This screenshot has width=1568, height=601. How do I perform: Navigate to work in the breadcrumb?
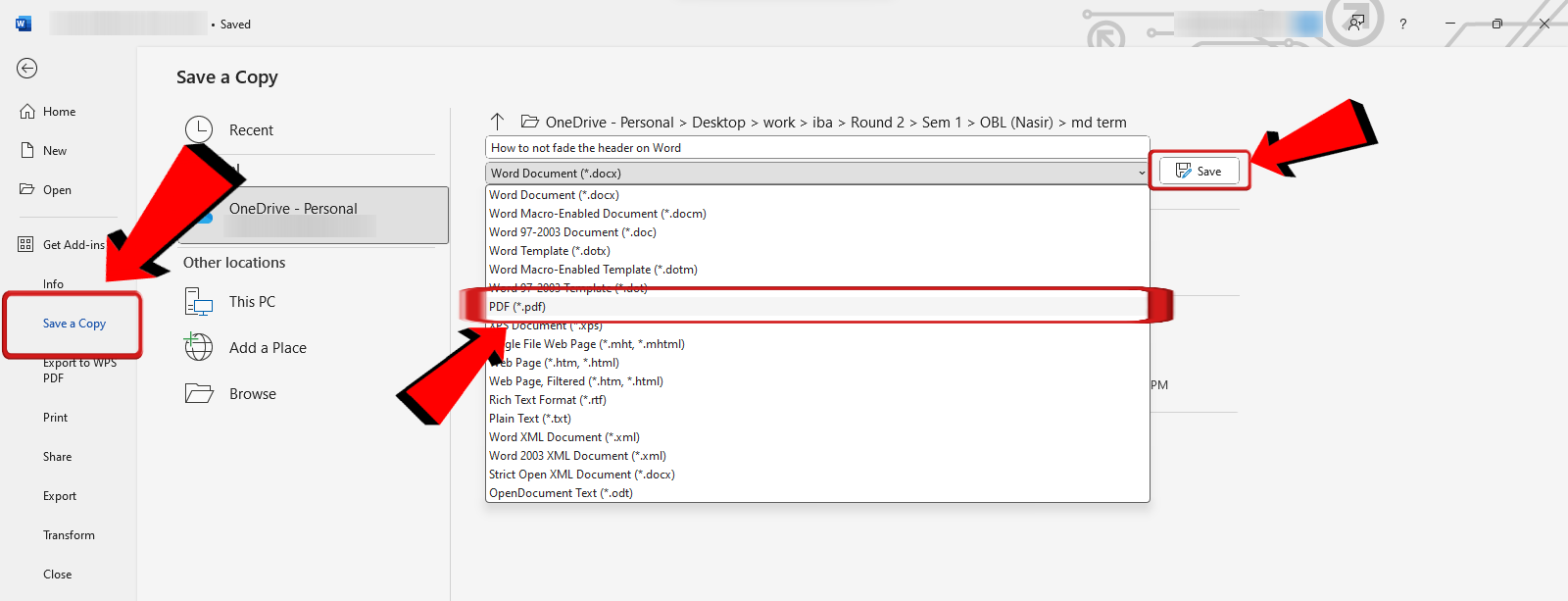(779, 123)
